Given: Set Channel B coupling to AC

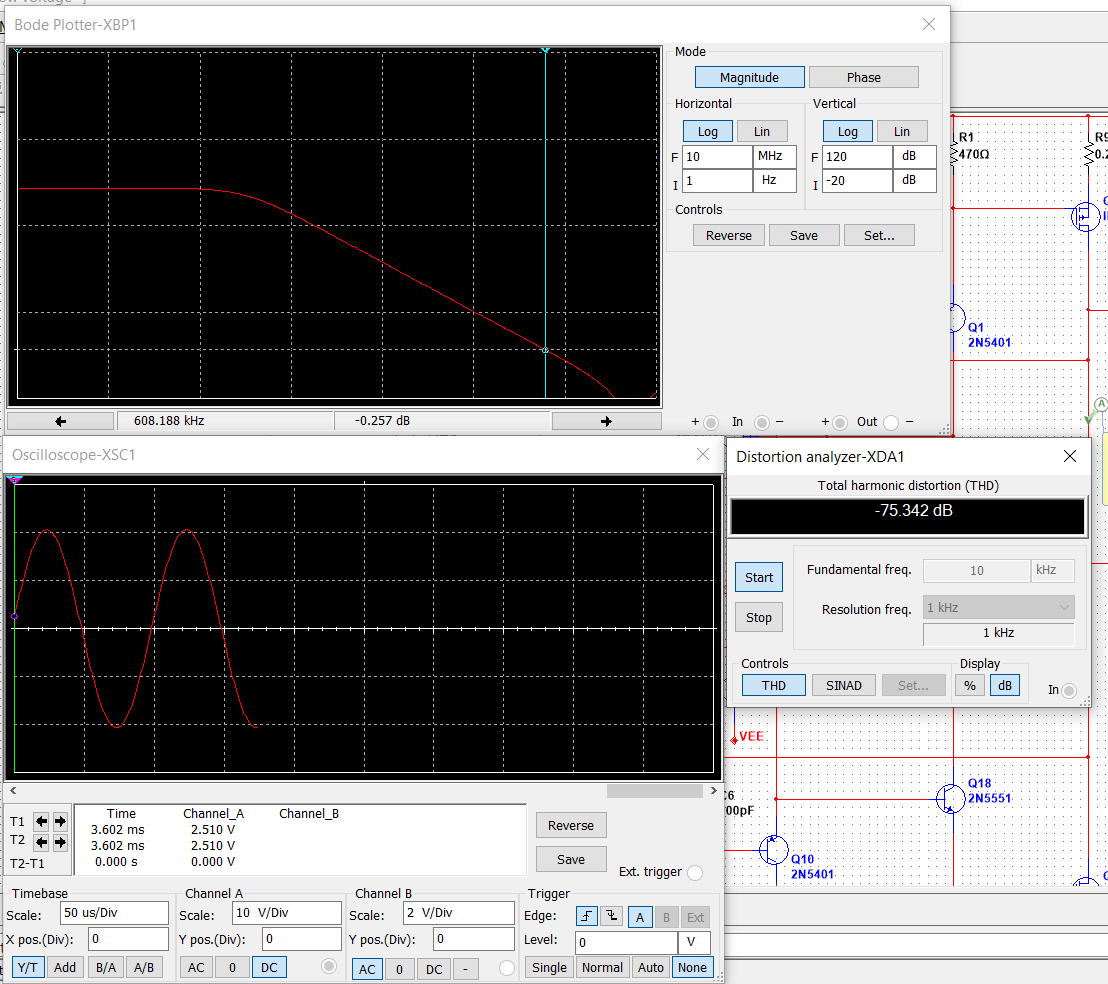Looking at the screenshot, I should click(x=367, y=968).
